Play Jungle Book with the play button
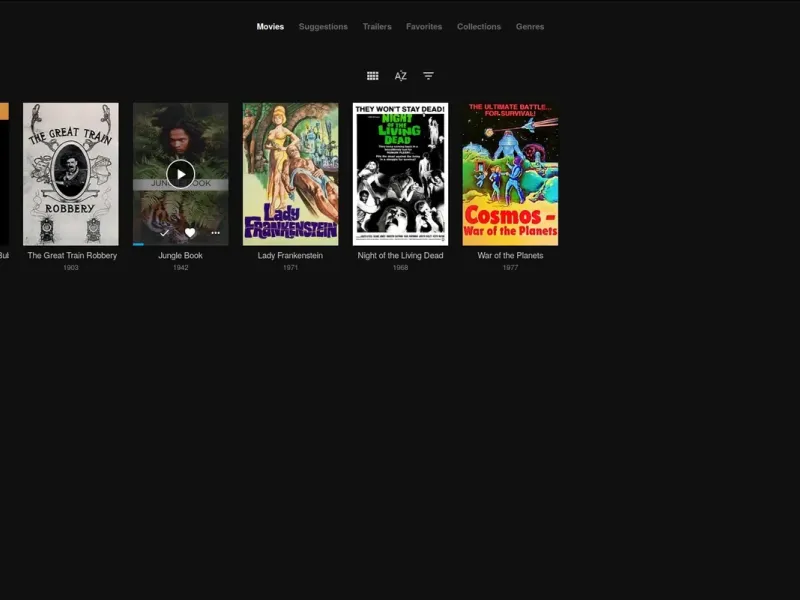 pyautogui.click(x=181, y=174)
